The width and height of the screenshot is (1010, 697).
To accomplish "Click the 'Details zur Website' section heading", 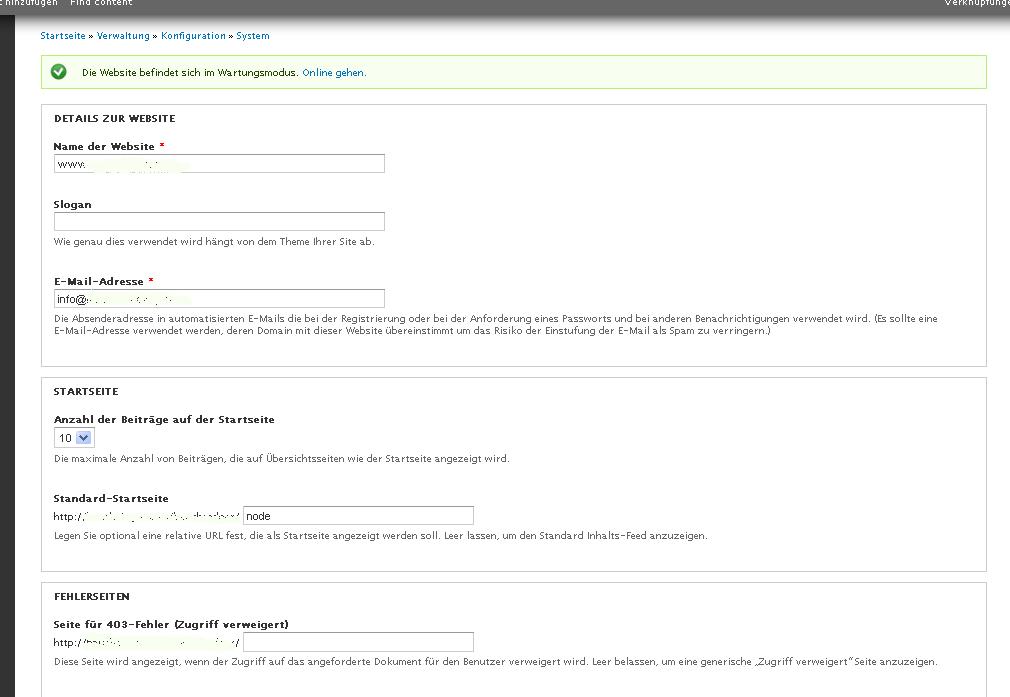I will click(x=114, y=119).
